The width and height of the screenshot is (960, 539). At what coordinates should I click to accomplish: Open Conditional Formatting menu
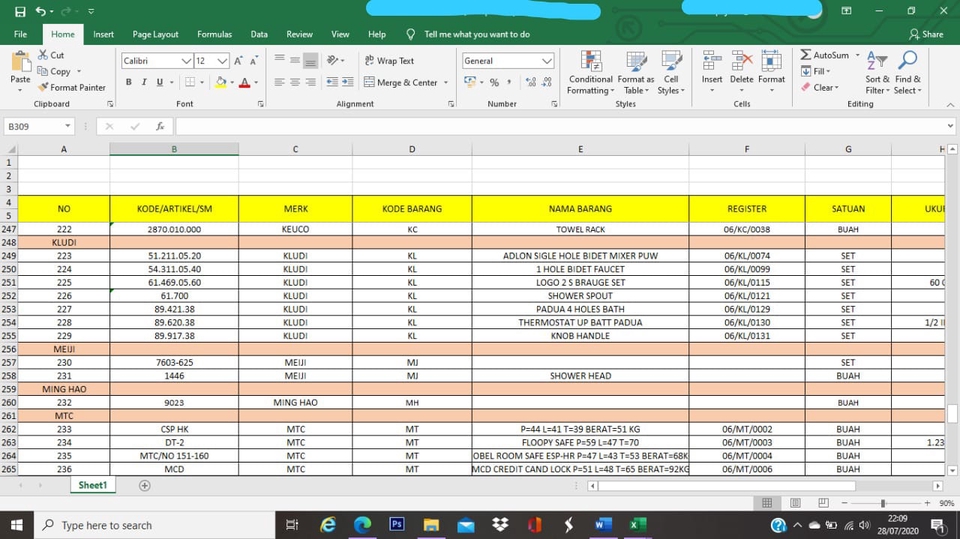click(x=590, y=73)
